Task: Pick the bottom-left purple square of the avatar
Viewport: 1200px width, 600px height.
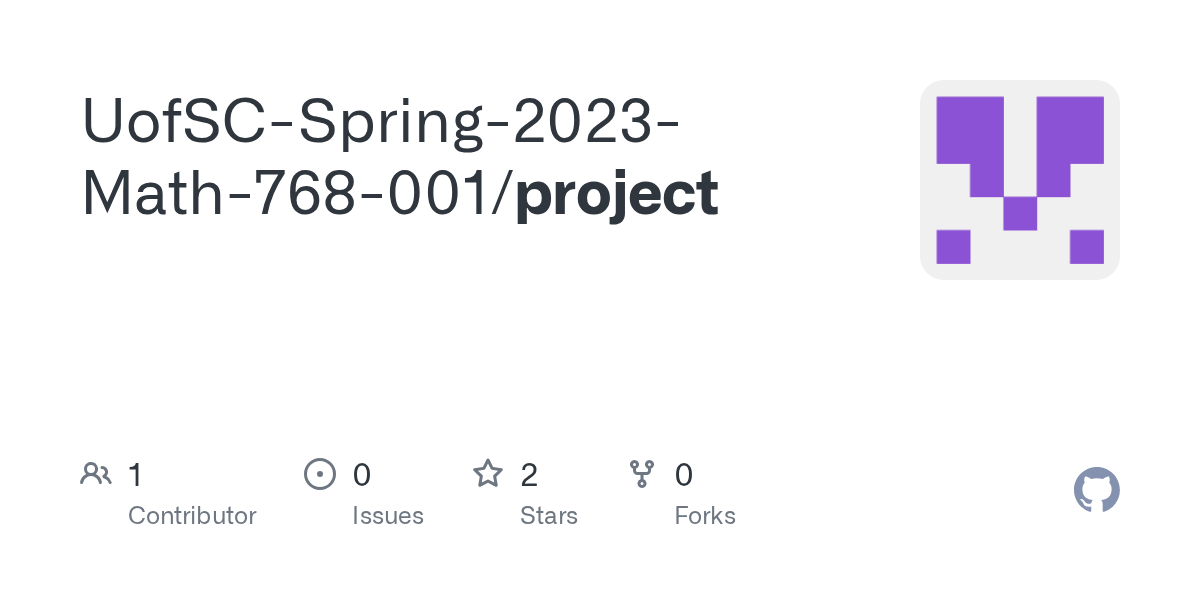Action: click(x=953, y=247)
